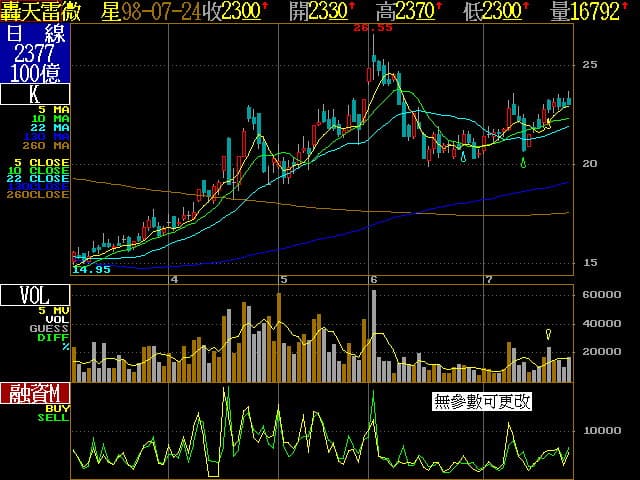
Task: Click the red up-arrow next to 收2300
Action: tap(264, 8)
